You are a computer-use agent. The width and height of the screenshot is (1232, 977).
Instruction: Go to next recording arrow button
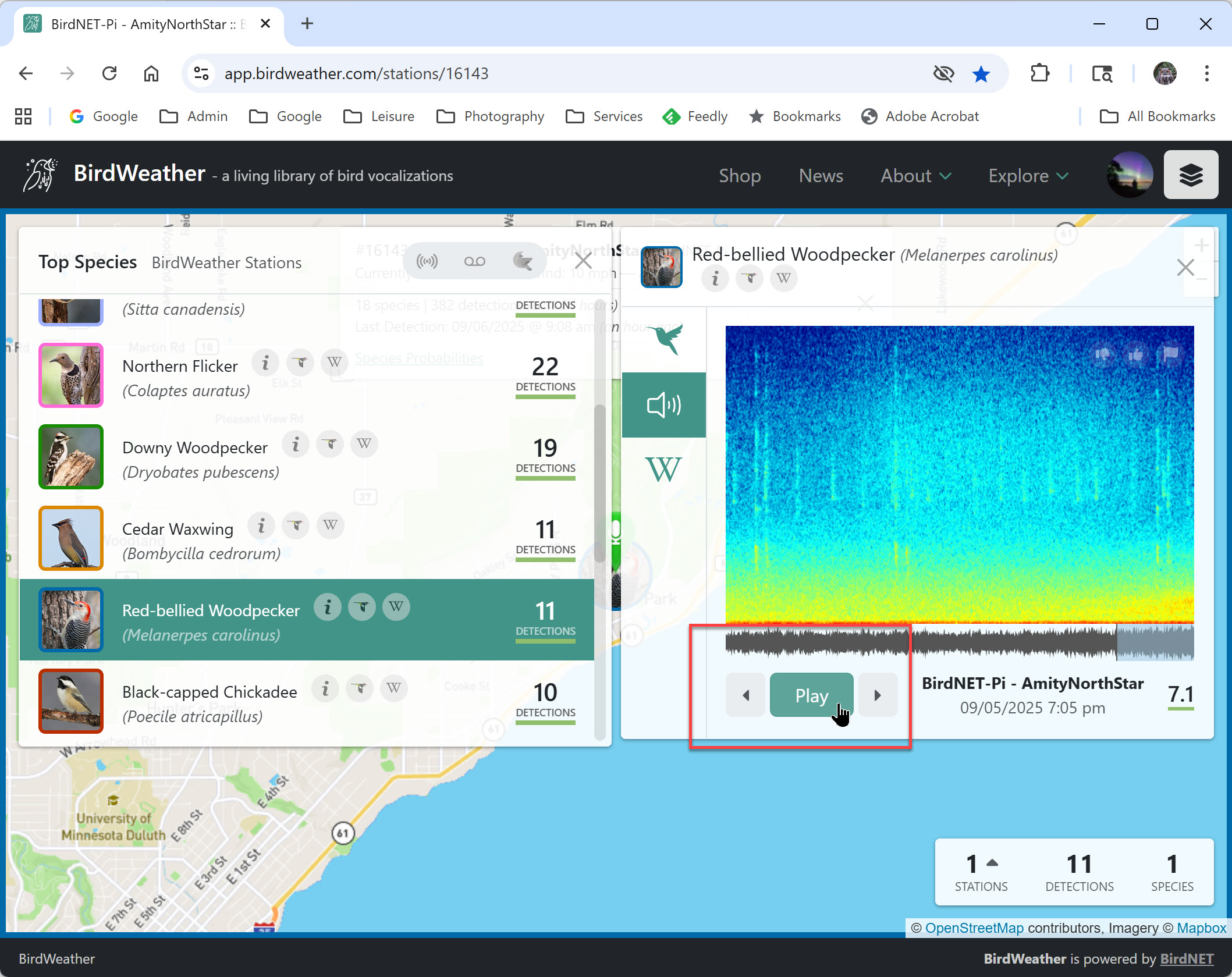tap(878, 695)
